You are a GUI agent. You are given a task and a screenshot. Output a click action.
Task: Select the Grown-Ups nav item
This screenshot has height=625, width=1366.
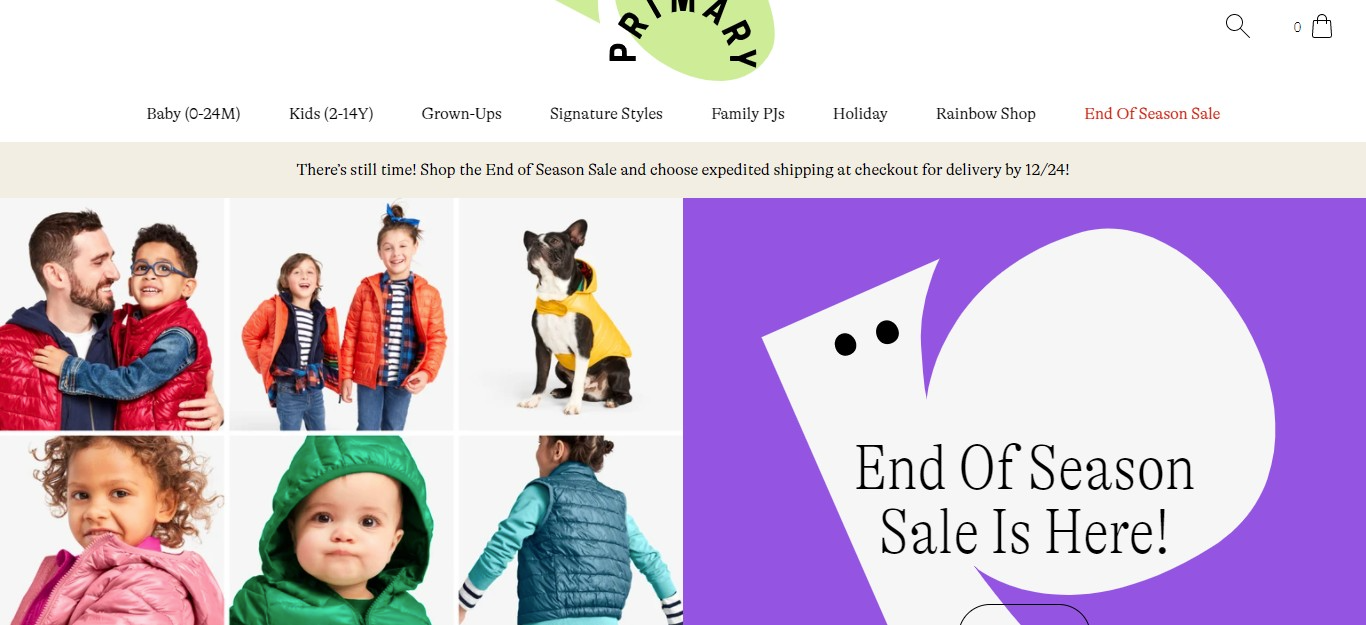461,114
